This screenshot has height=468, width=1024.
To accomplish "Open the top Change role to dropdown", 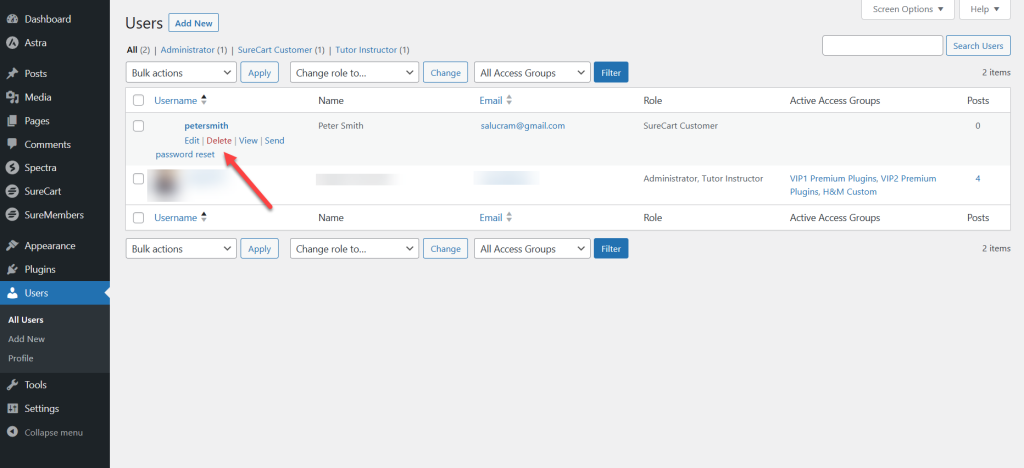I will coord(355,72).
